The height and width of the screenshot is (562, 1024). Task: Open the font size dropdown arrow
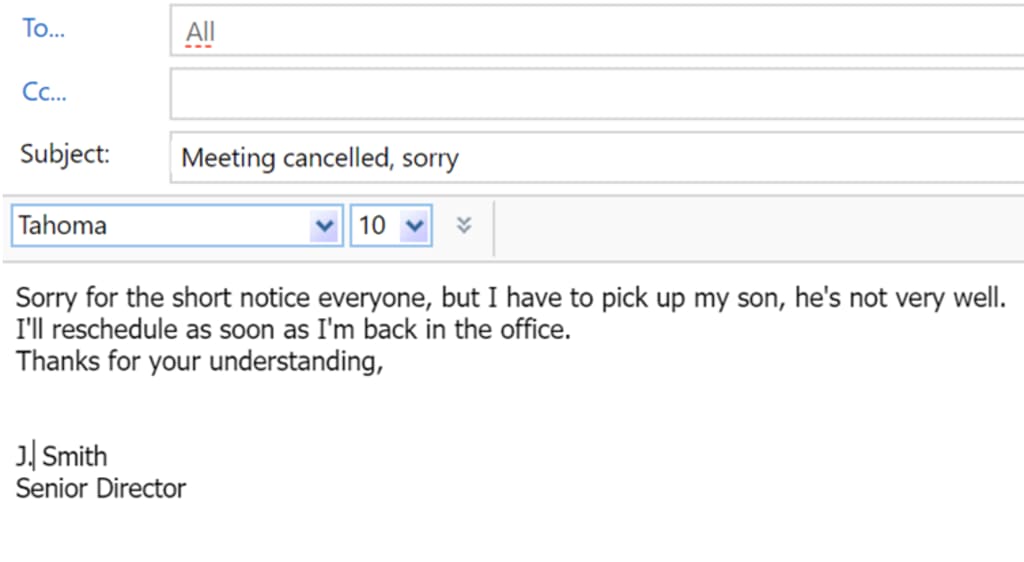pyautogui.click(x=414, y=226)
